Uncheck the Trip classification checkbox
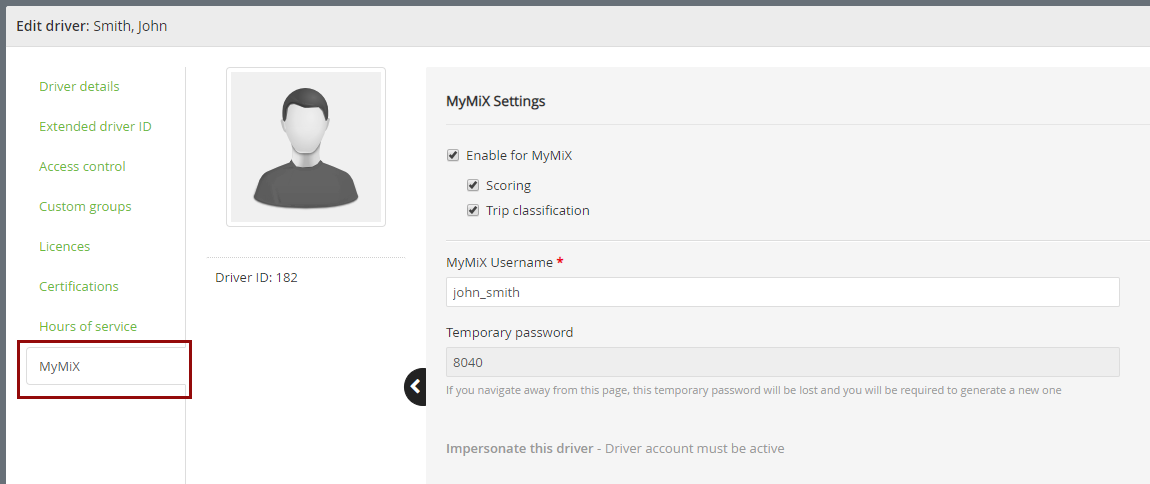Viewport: 1150px width, 484px height. tap(472, 210)
